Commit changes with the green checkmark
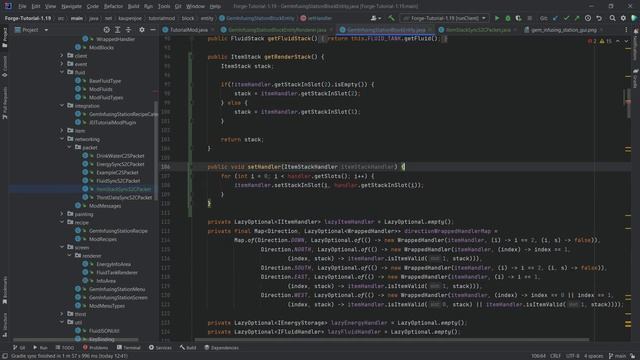This screenshot has height=360, width=640. point(567,18)
